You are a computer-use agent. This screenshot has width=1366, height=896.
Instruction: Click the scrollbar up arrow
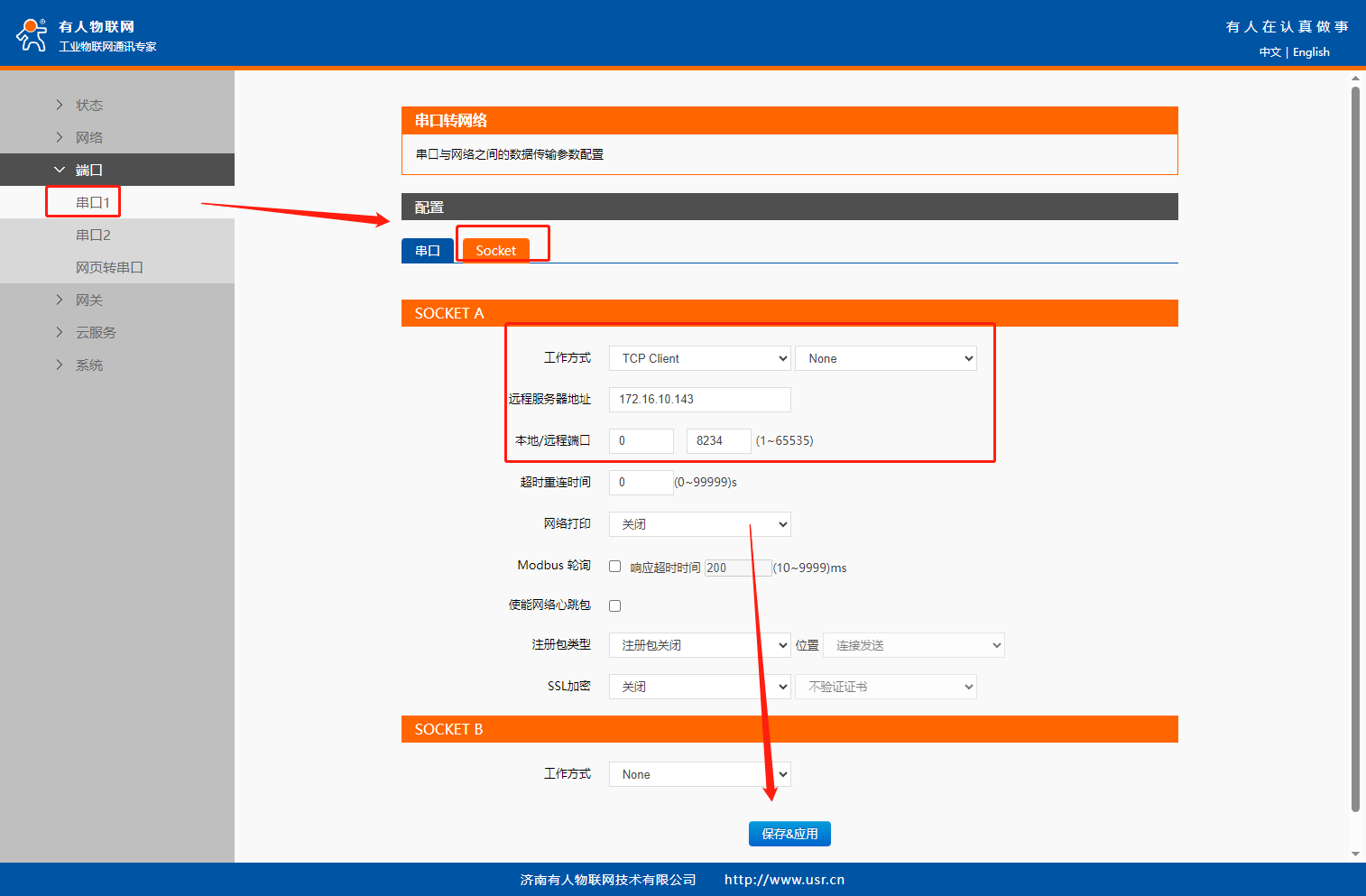[x=1355, y=79]
